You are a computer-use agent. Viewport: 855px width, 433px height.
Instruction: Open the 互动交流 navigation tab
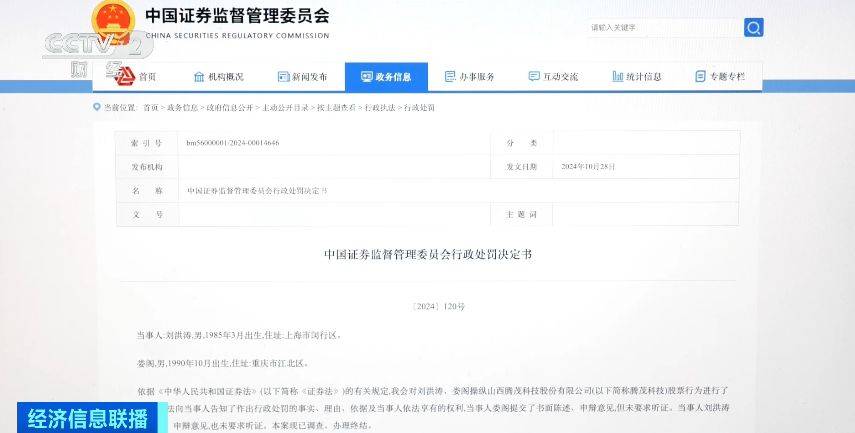coord(560,77)
